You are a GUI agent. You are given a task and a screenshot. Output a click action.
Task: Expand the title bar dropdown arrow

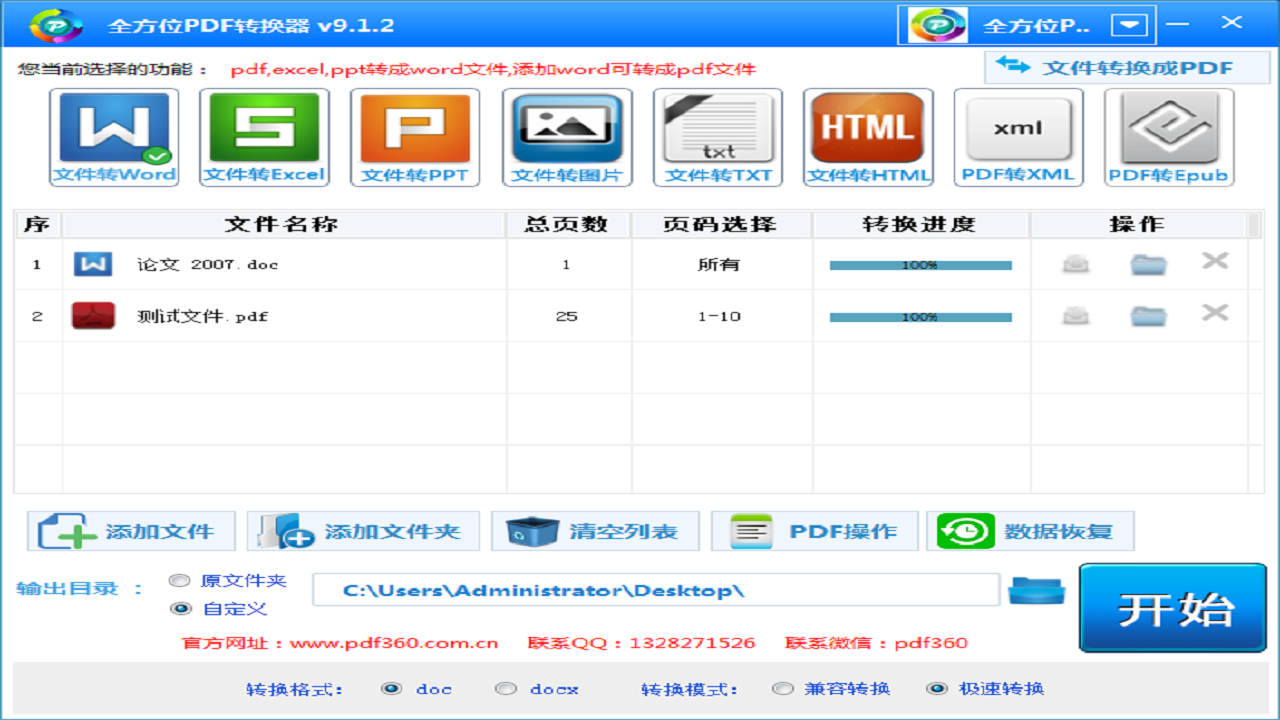click(1129, 25)
